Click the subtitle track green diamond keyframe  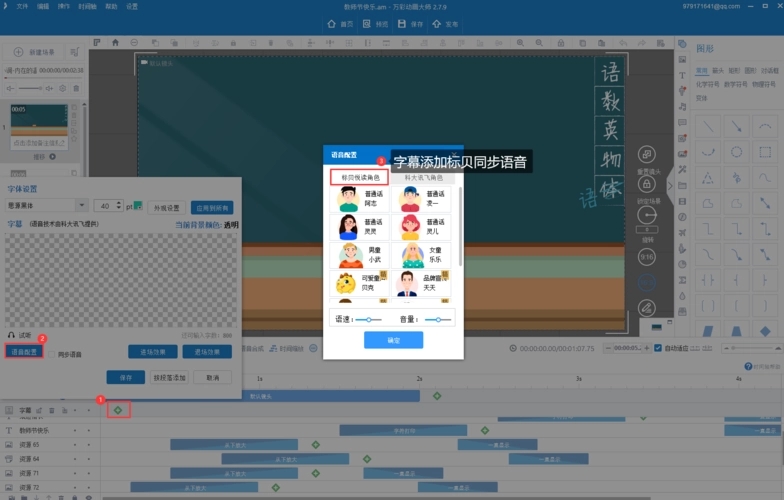[118, 410]
